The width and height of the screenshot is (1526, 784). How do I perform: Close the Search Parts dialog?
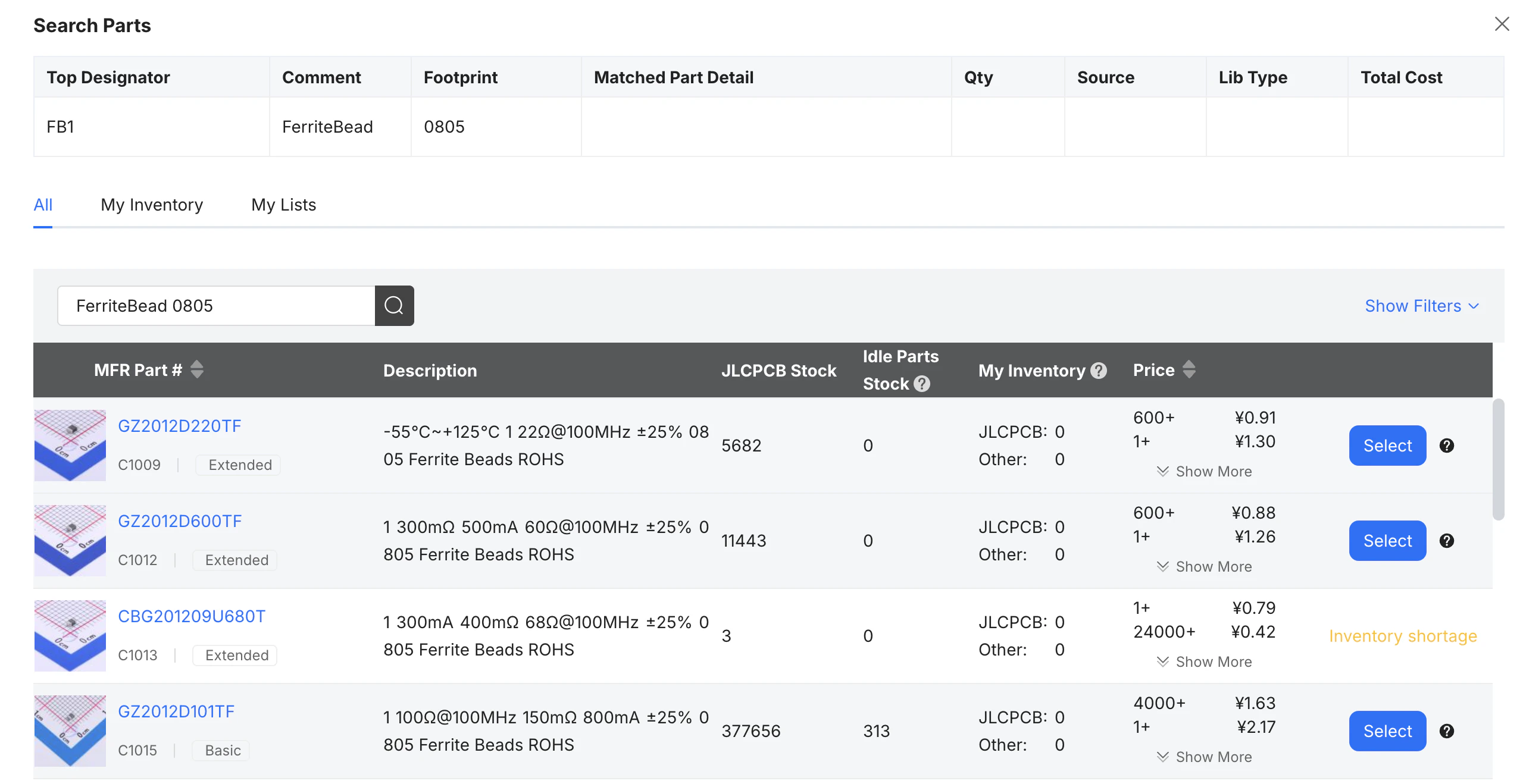pyautogui.click(x=1502, y=24)
